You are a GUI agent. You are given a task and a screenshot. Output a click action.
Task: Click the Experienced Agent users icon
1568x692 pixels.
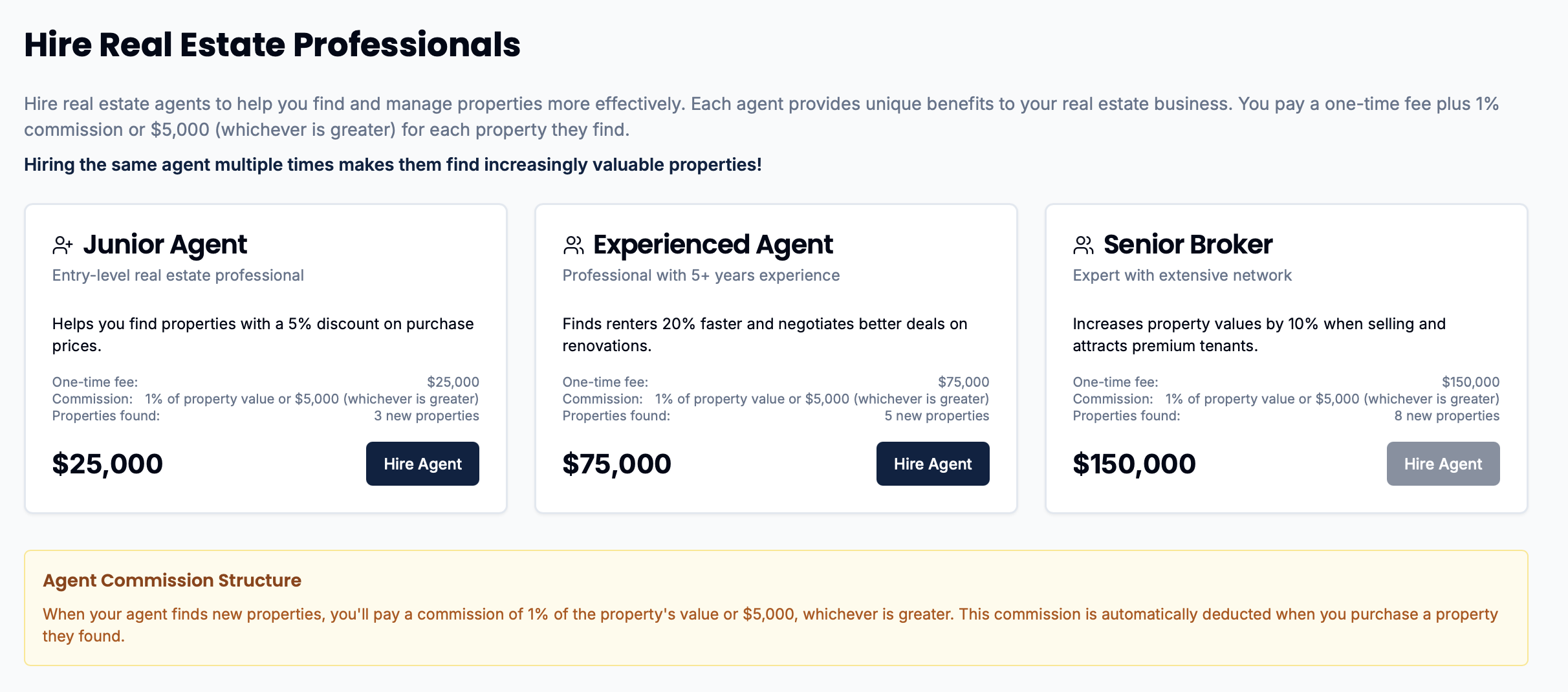573,245
